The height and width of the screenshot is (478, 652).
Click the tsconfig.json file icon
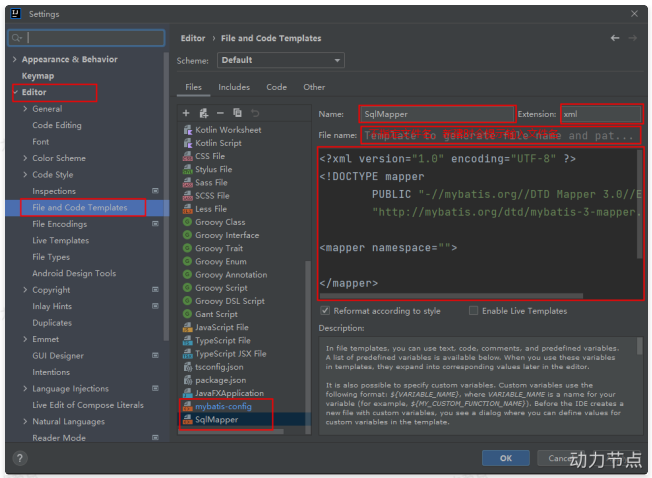click(188, 367)
